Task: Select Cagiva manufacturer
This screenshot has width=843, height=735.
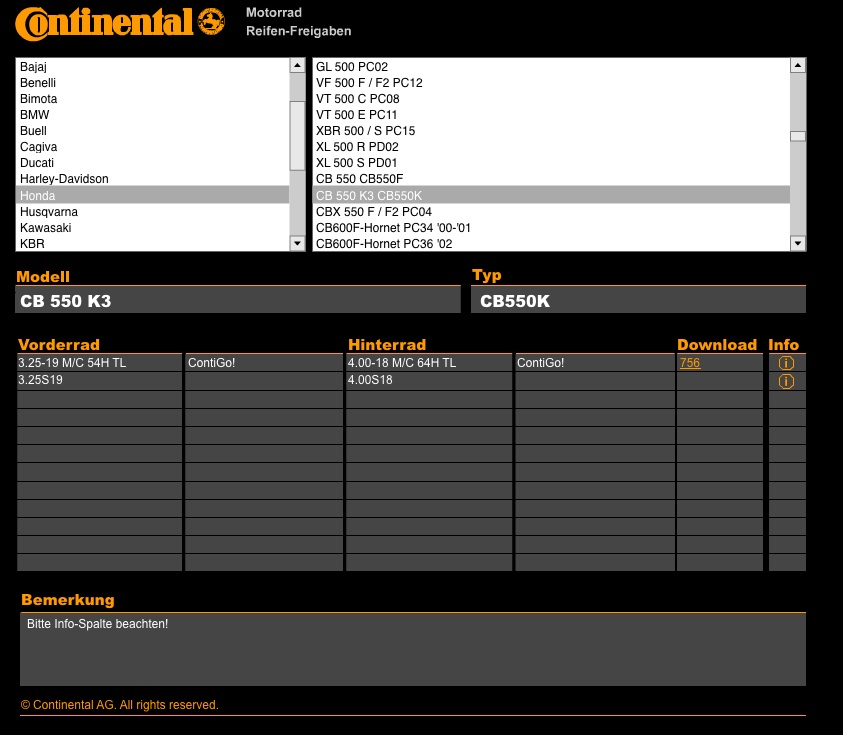Action: click(153, 147)
